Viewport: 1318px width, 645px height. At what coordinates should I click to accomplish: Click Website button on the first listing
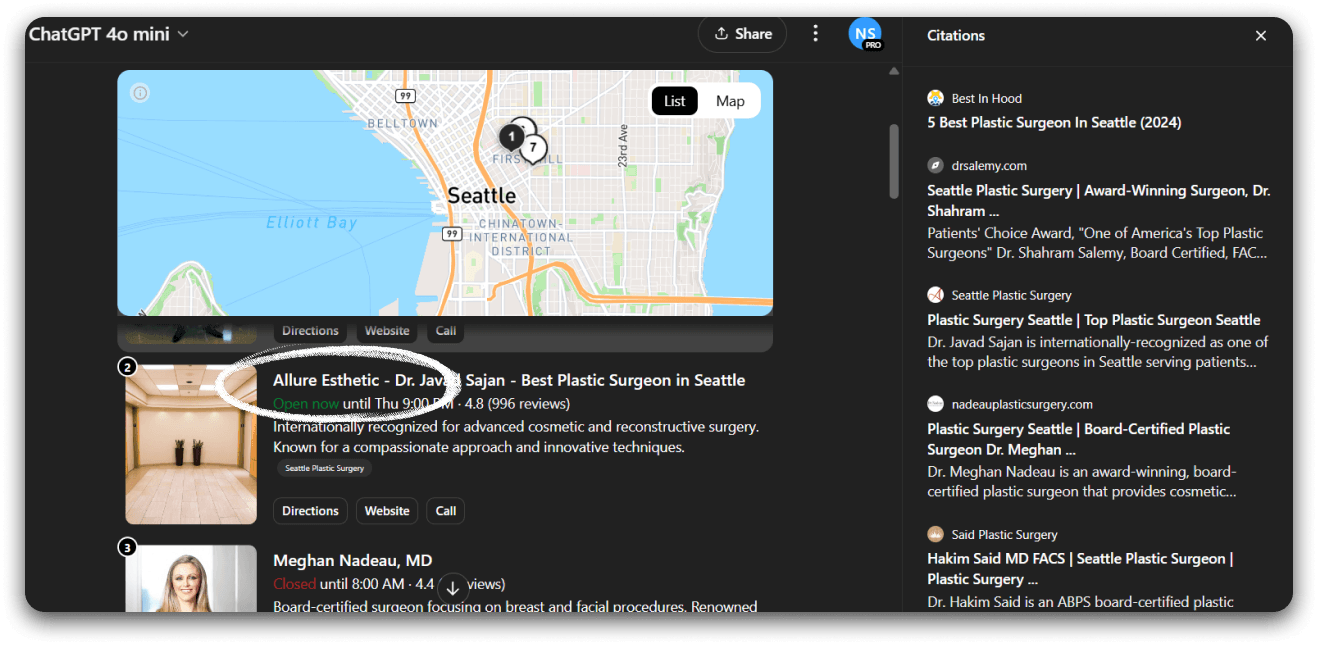point(387,331)
